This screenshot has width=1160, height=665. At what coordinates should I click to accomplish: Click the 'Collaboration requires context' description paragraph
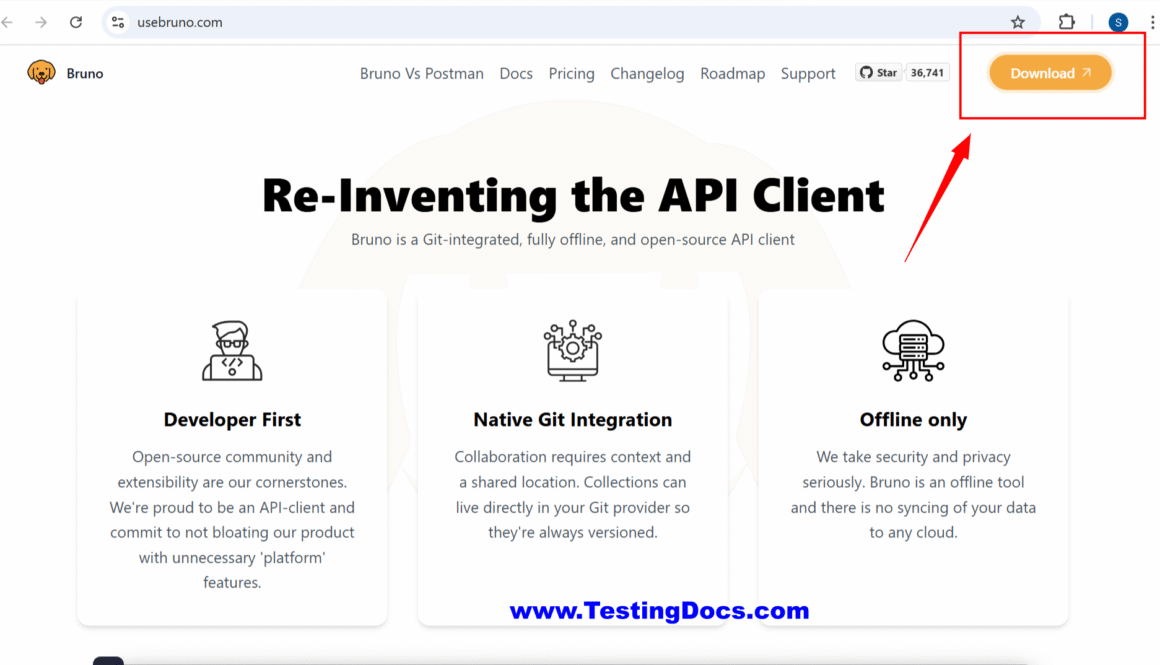pos(573,494)
